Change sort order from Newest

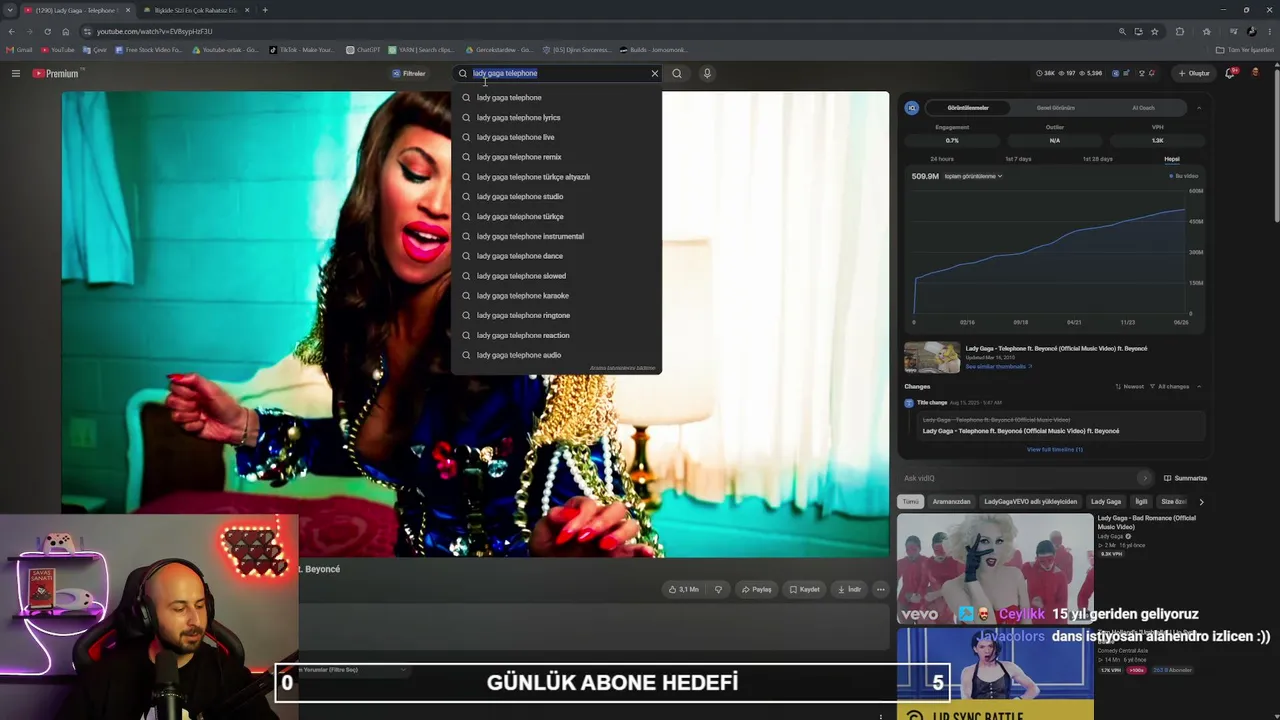1130,386
